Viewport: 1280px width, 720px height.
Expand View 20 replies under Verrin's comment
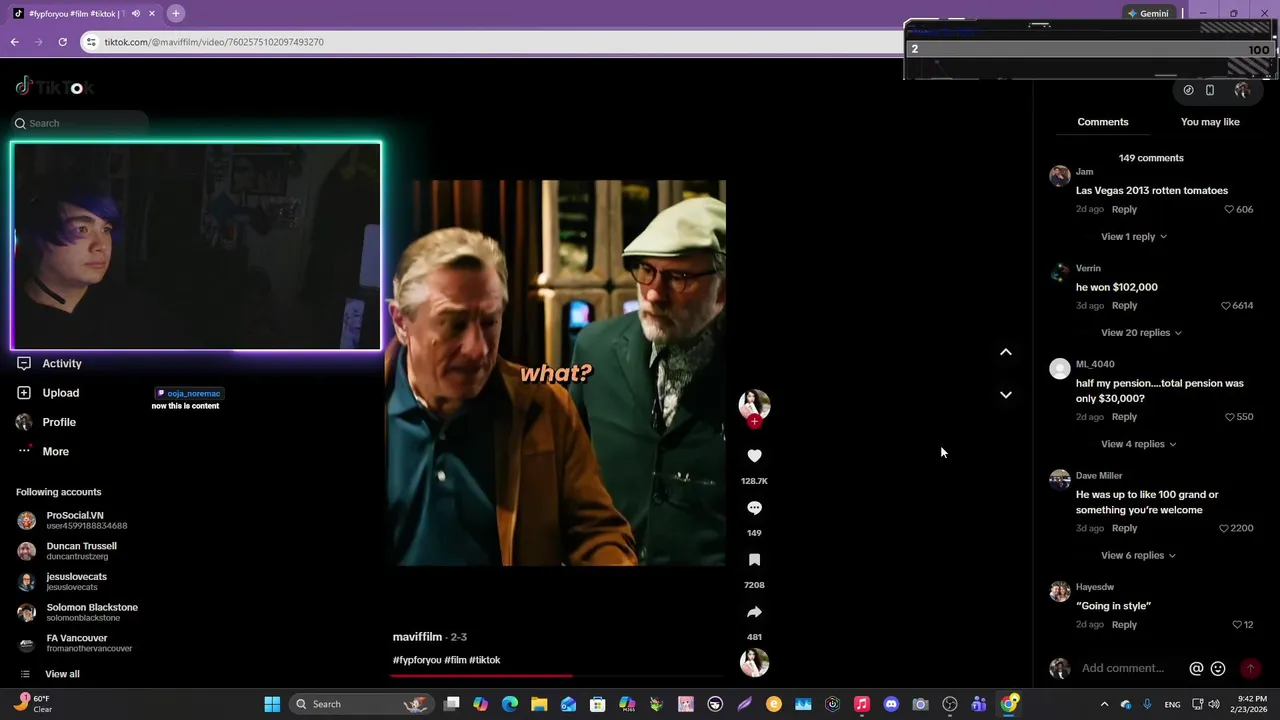click(1141, 333)
